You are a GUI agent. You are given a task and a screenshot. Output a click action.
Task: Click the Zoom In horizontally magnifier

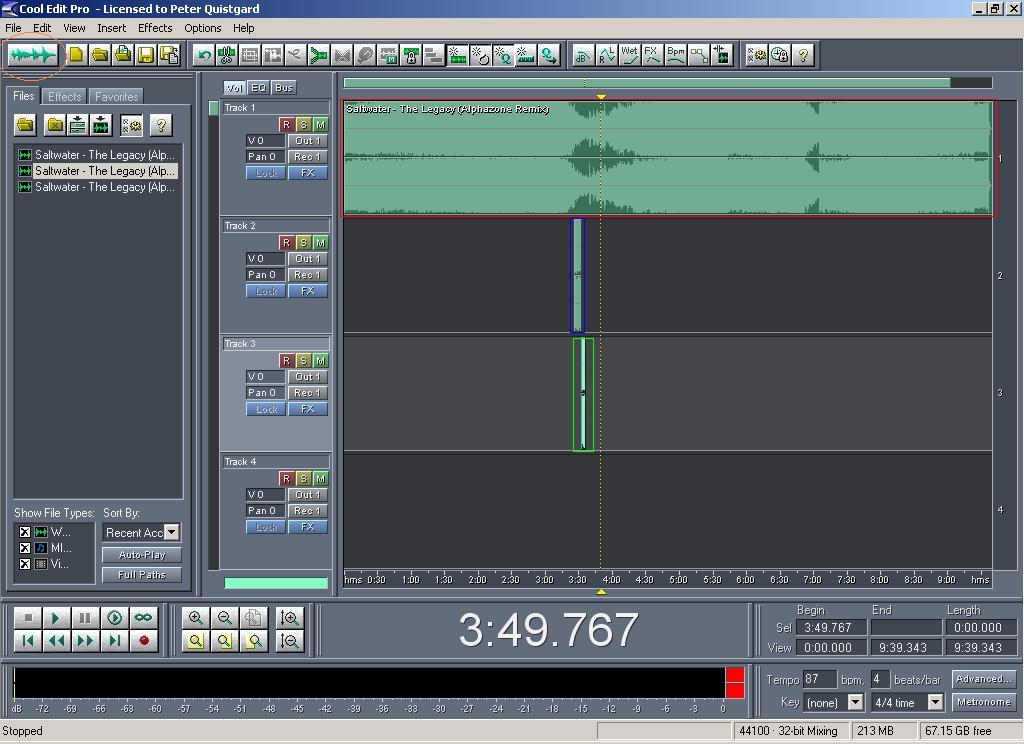(195, 617)
